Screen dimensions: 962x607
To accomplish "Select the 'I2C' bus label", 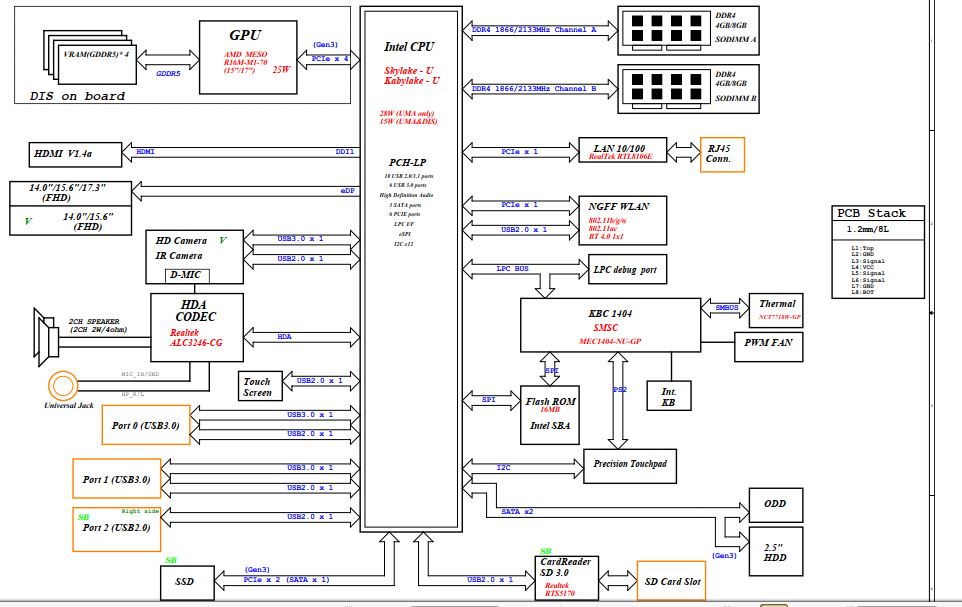I will tap(503, 468).
